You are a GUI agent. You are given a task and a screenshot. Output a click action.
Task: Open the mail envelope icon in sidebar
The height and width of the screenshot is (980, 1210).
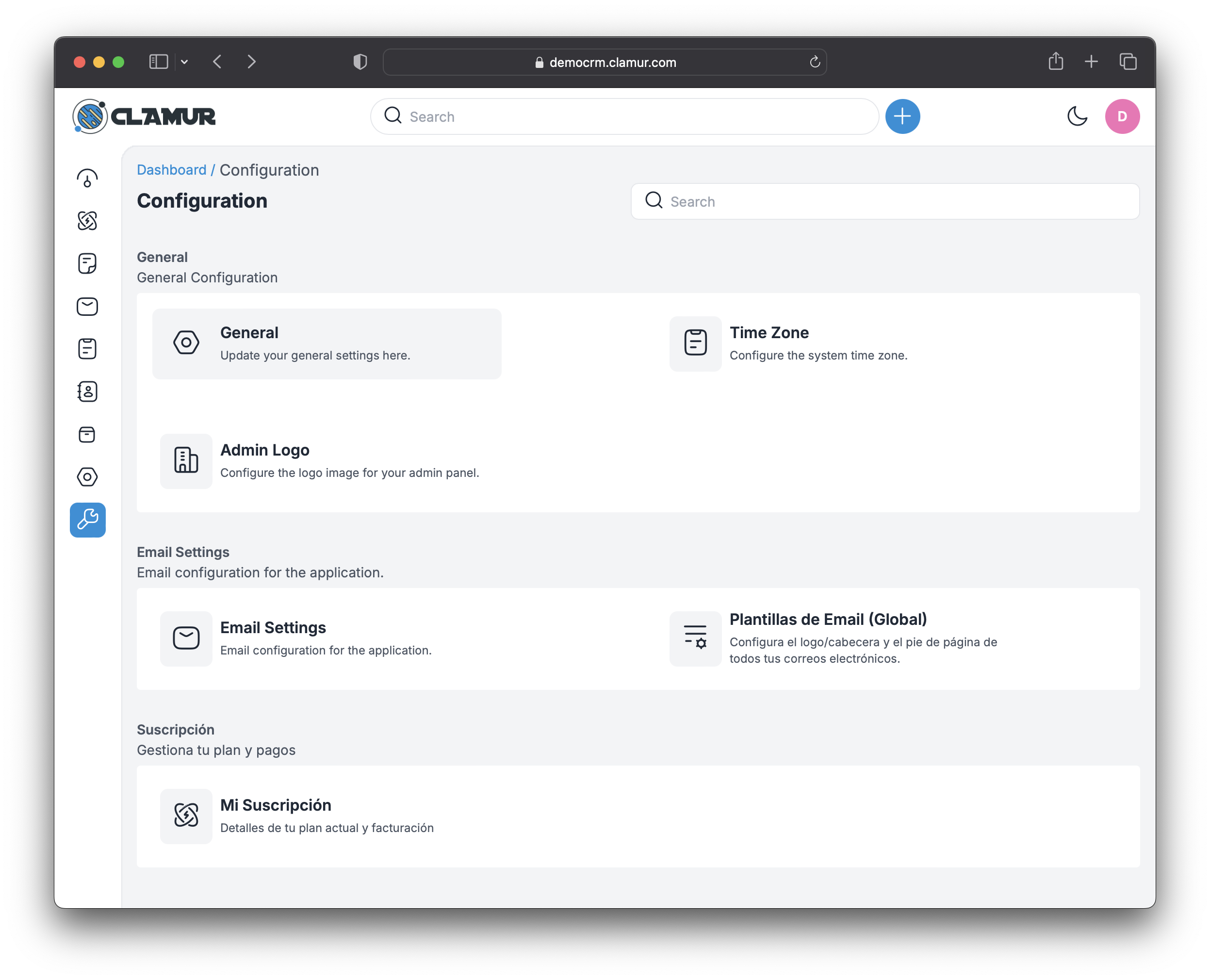pyautogui.click(x=87, y=307)
